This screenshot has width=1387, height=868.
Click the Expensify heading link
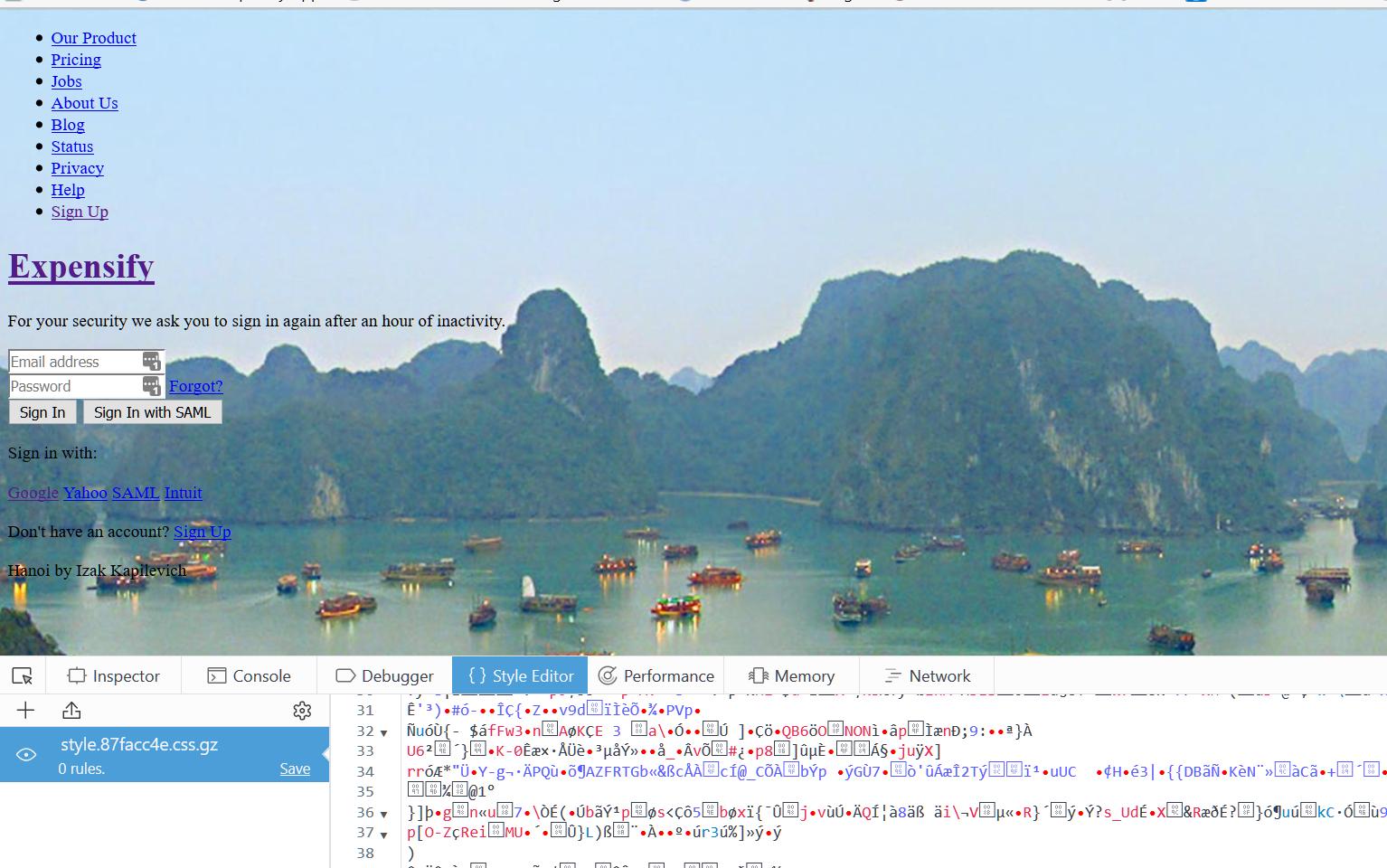coord(81,267)
